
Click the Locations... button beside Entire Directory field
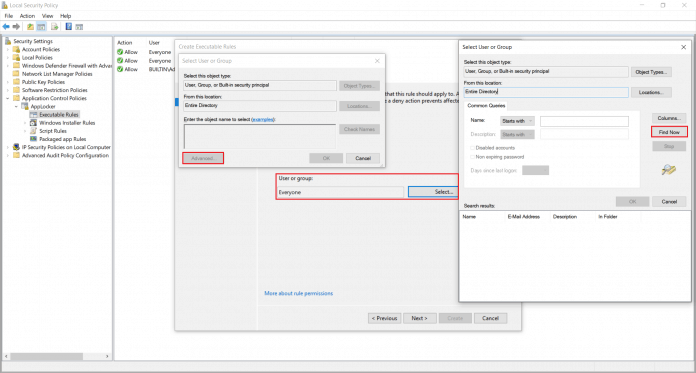click(651, 92)
